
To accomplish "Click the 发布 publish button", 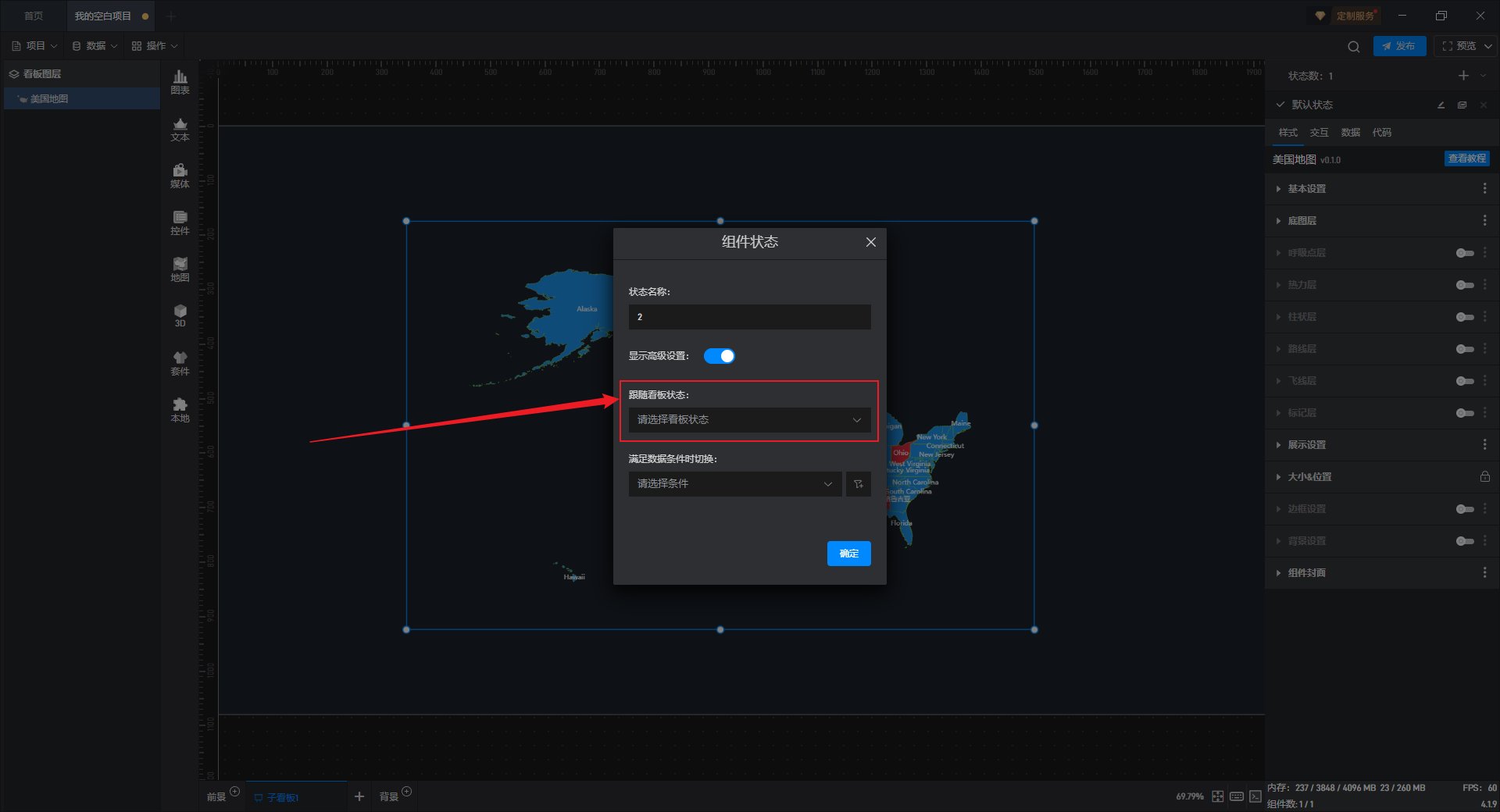I will pyautogui.click(x=1399, y=46).
